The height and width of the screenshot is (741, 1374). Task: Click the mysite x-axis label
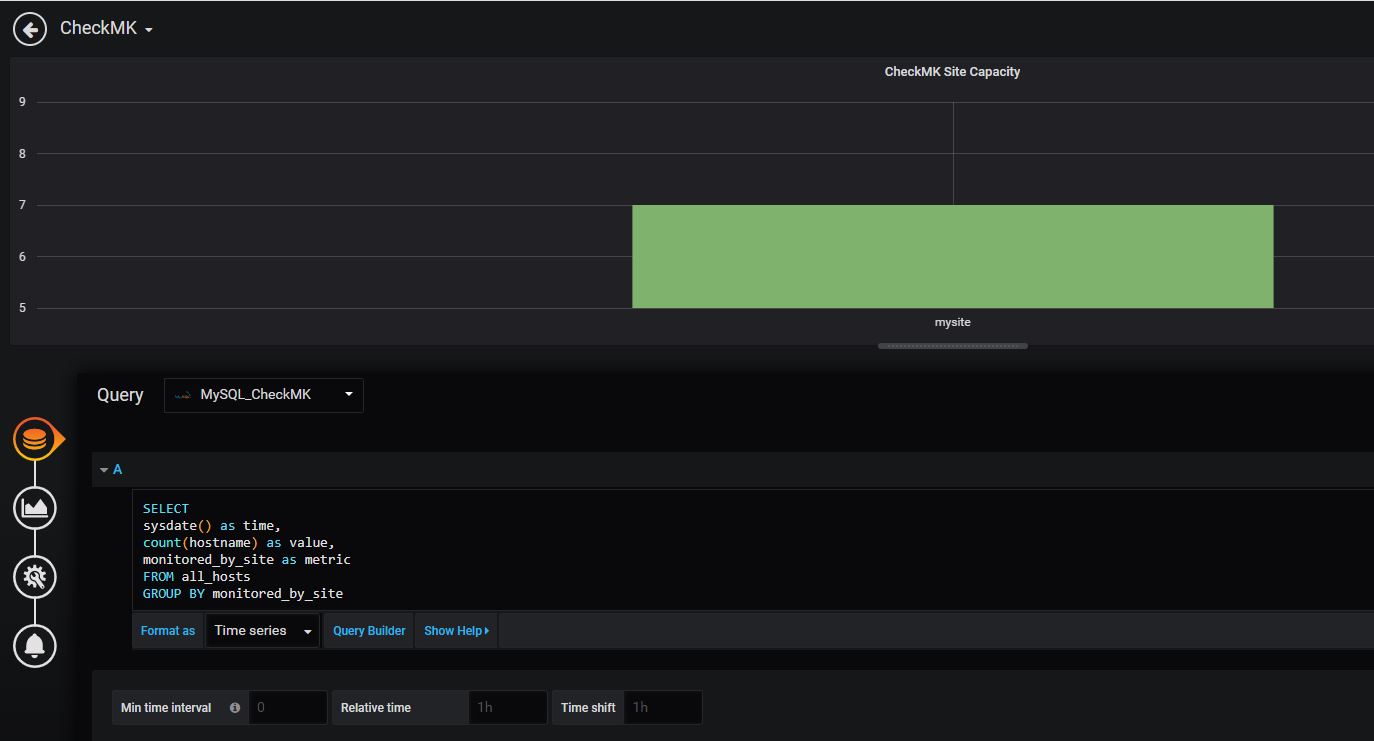pos(952,322)
